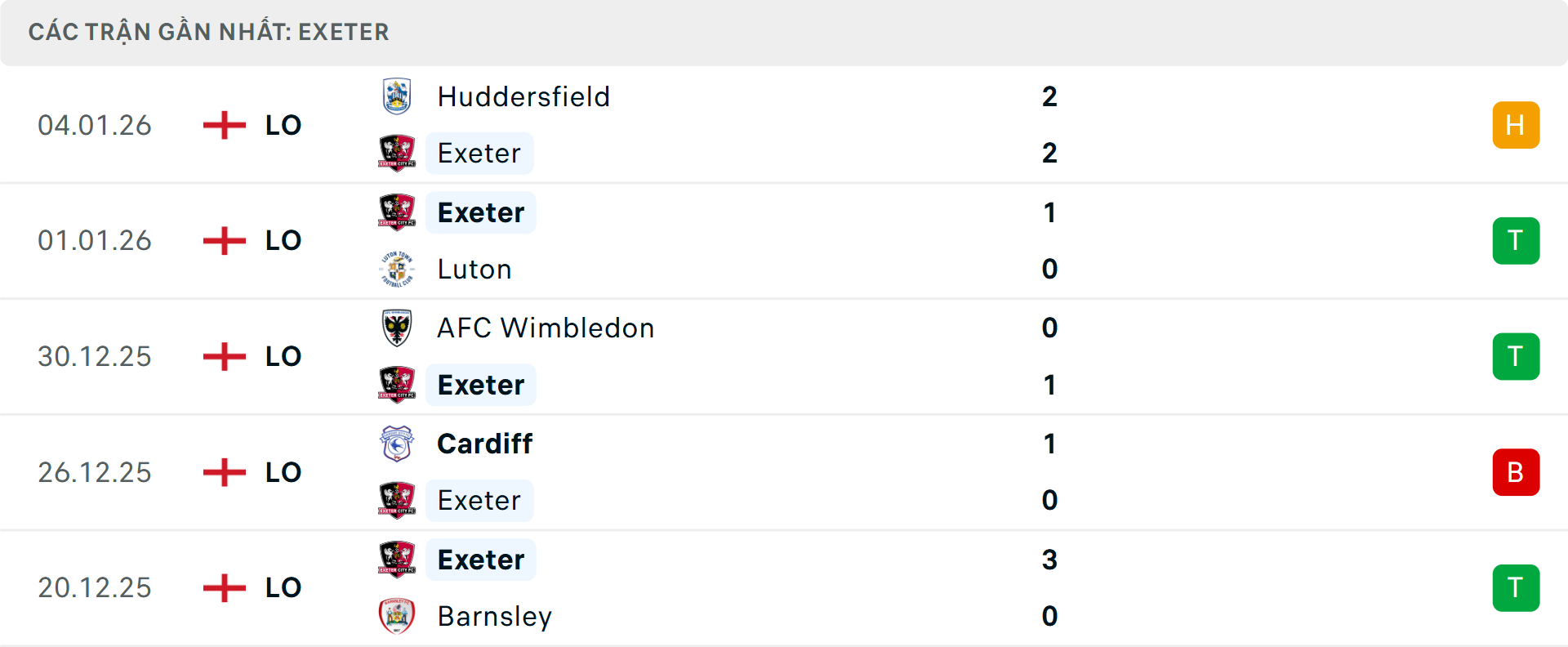Screen dimensions: 1568x647
Task: Click the Huddersfield team name
Action: tap(523, 96)
